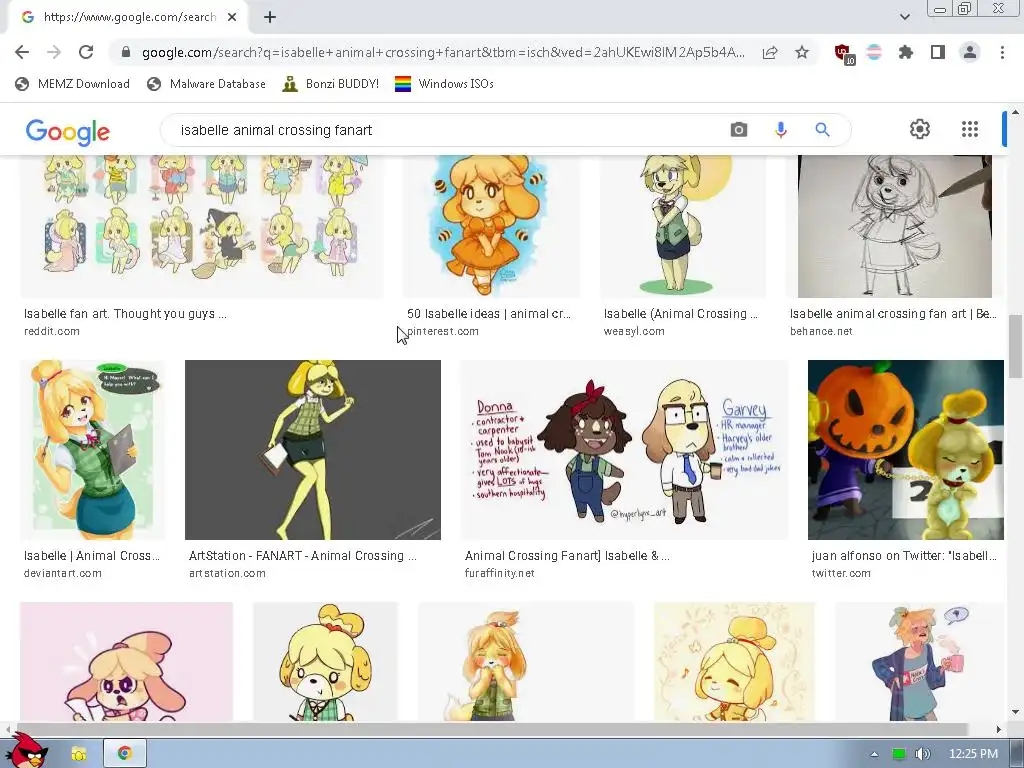
Task: Click the 'Animal Crossing Fanart] Isabelle &' caption
Action: pos(567,556)
